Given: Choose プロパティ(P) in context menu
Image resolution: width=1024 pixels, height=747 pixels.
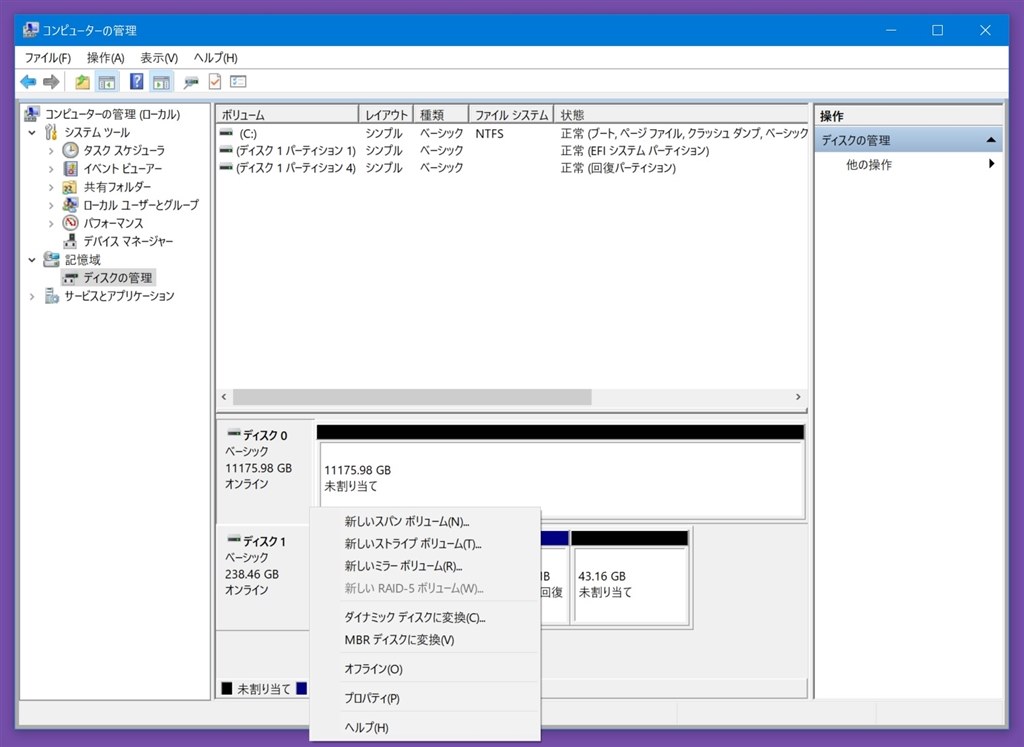Looking at the screenshot, I should coord(424,698).
